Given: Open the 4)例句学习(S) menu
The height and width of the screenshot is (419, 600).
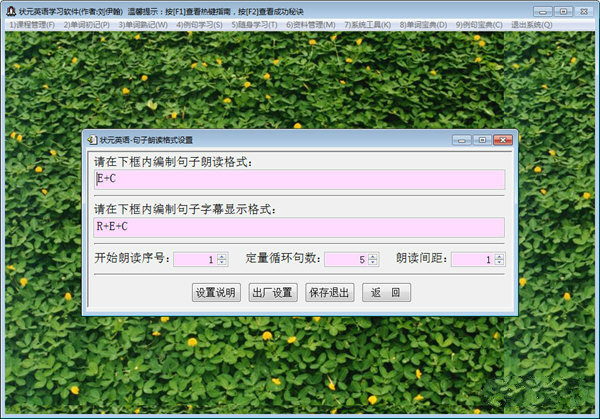Looking at the screenshot, I should tap(199, 25).
